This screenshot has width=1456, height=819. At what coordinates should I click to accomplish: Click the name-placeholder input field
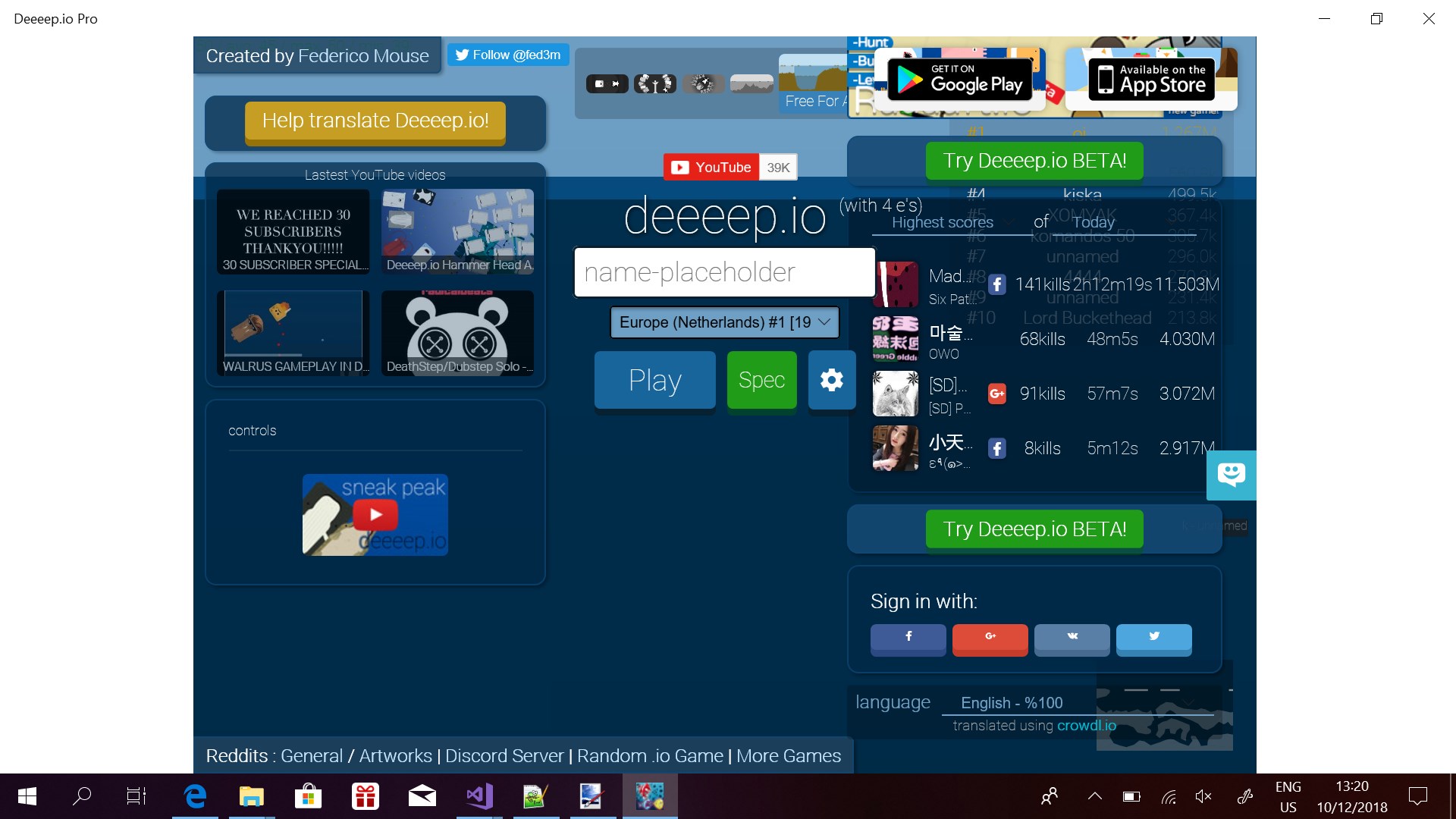[724, 271]
